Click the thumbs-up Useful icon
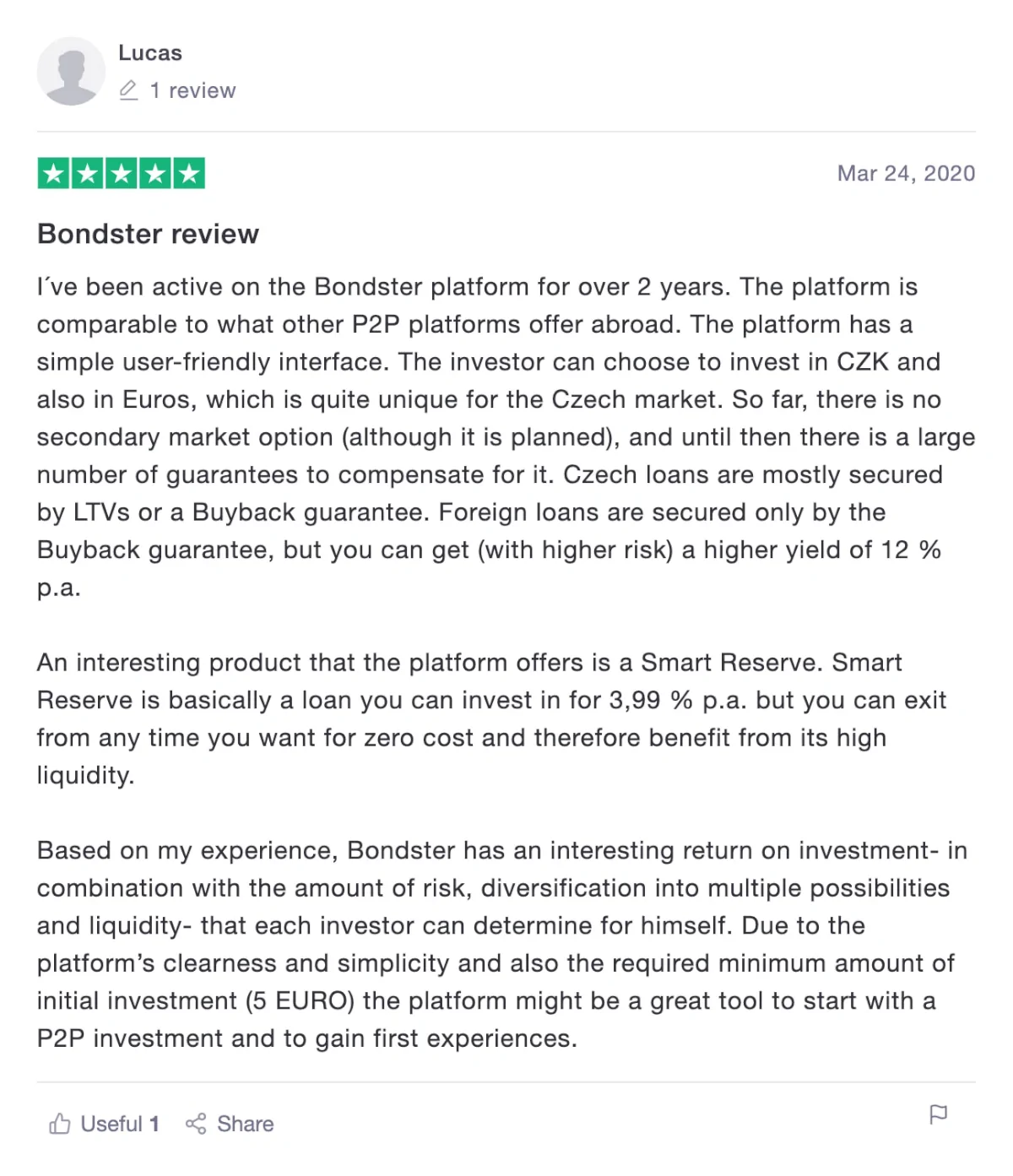Screen dimensions: 1013x1176 [59, 1124]
